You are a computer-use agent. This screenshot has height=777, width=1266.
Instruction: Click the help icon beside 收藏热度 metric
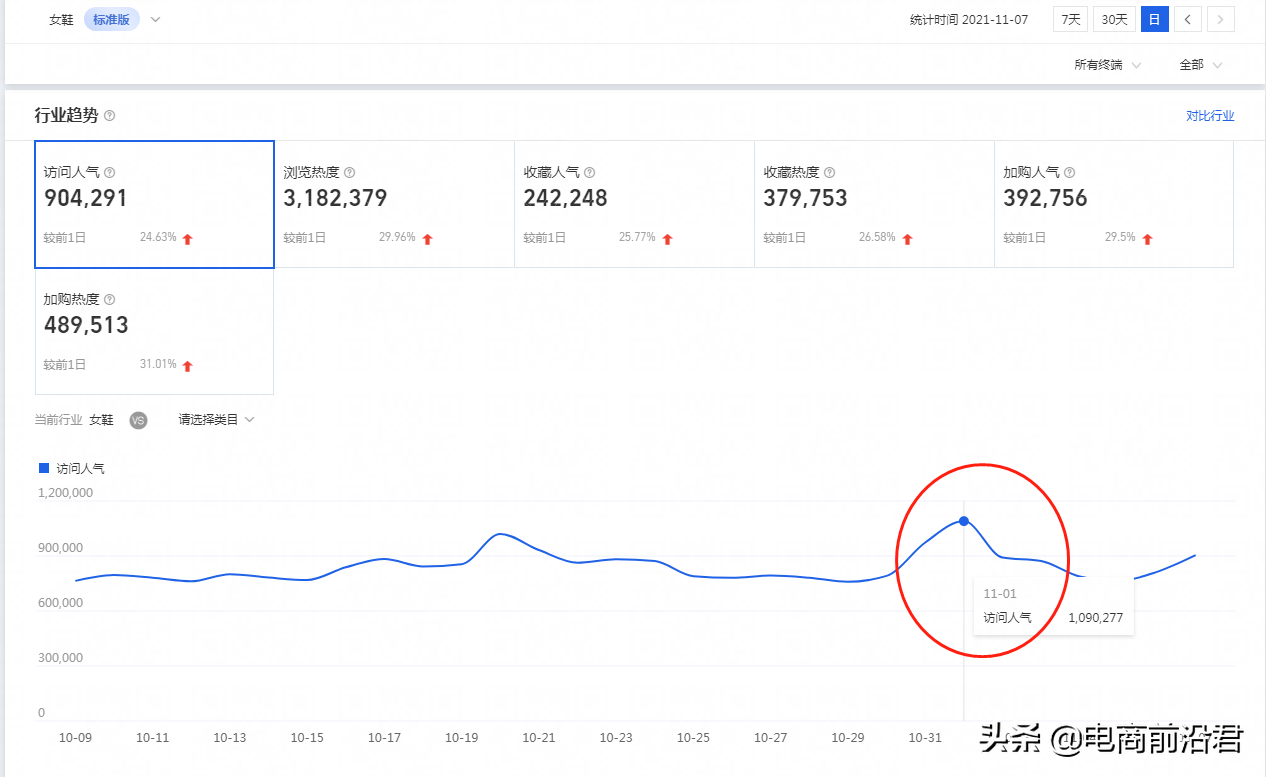point(829,171)
